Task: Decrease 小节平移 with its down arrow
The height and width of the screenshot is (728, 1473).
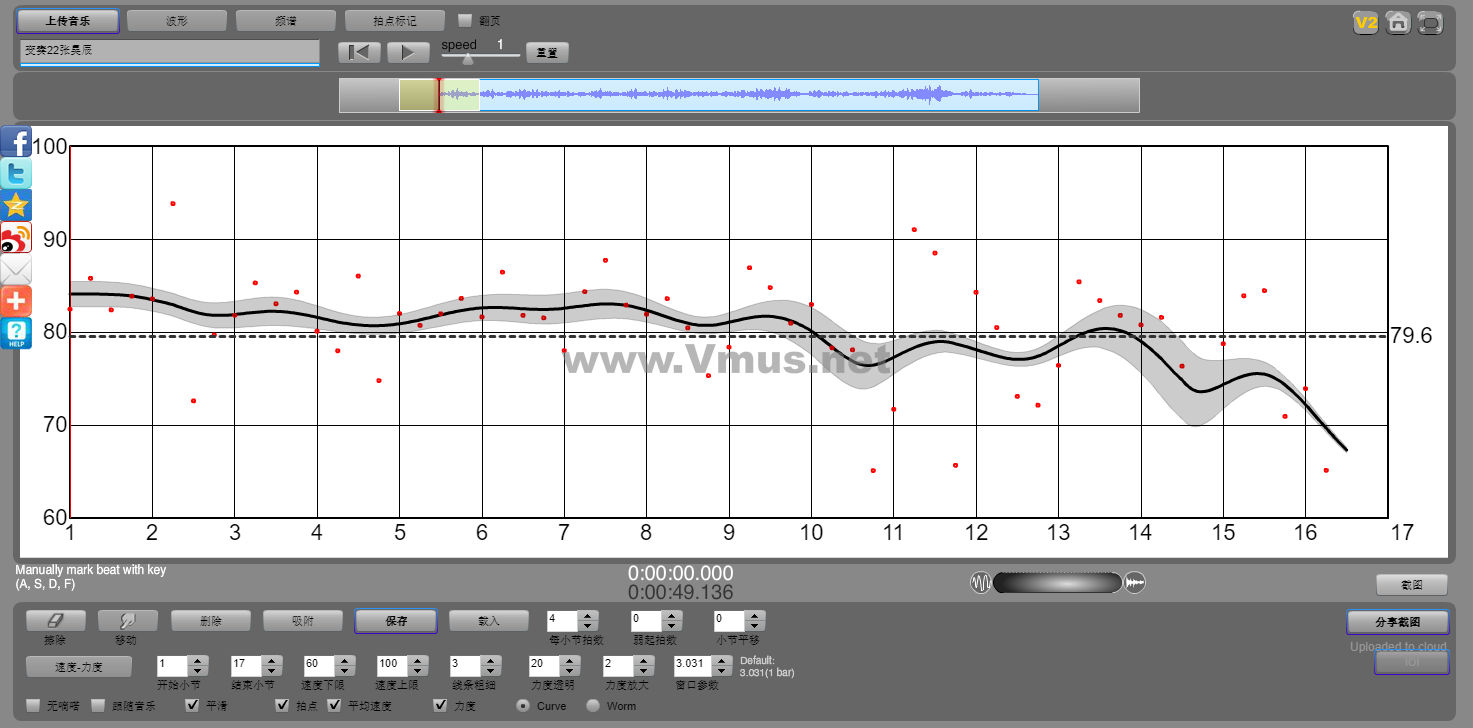Action: tap(756, 626)
